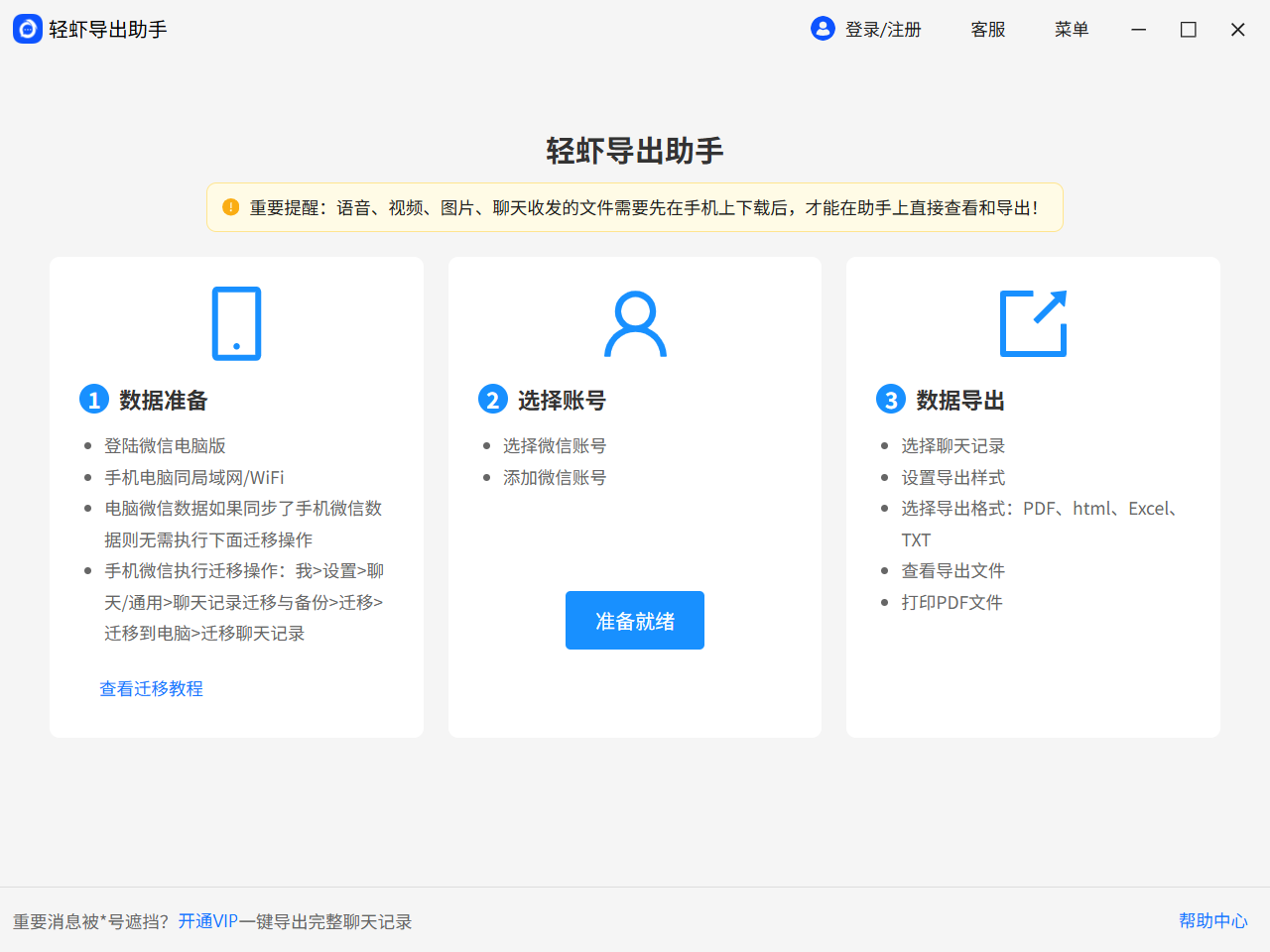The image size is (1270, 952).
Task: Click the 选择账号 heading
Action: [x=562, y=400]
